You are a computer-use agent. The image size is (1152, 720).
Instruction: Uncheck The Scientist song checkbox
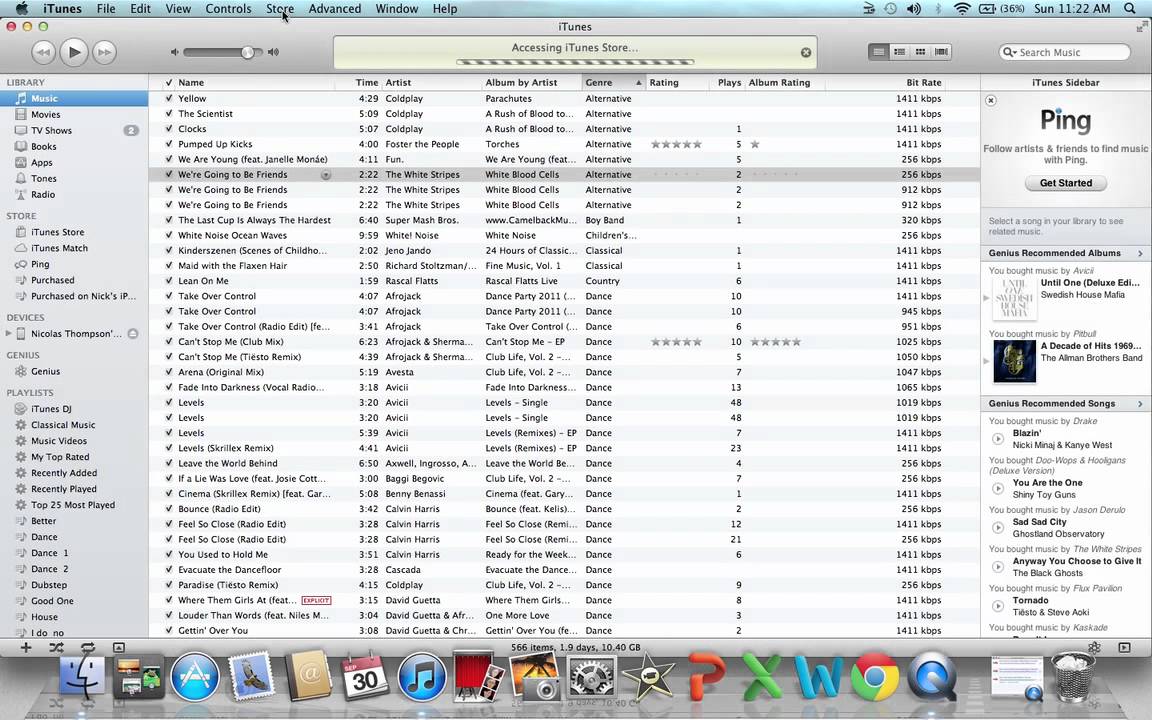[x=169, y=114]
